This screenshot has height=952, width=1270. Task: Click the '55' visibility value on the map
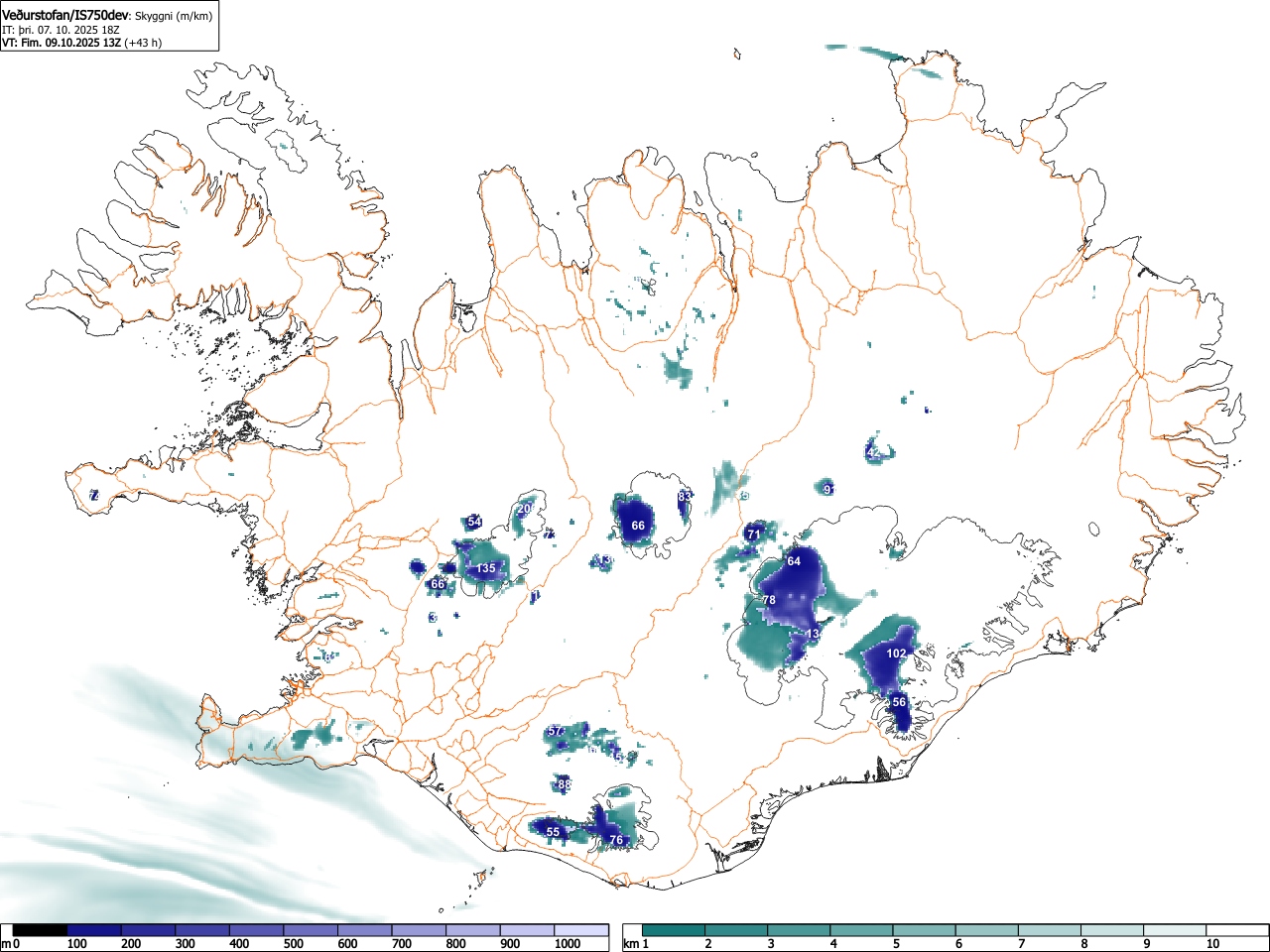click(554, 833)
